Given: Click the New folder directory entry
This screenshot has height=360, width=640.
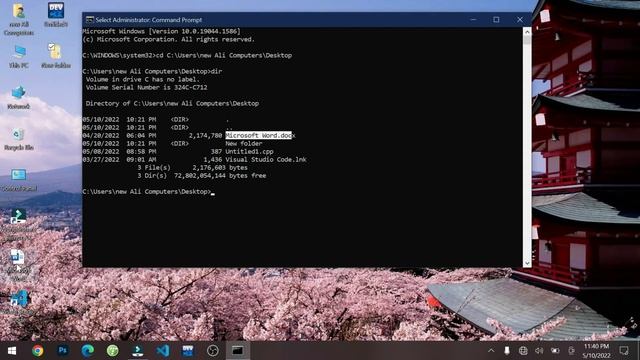Looking at the screenshot, I should coord(244,144).
